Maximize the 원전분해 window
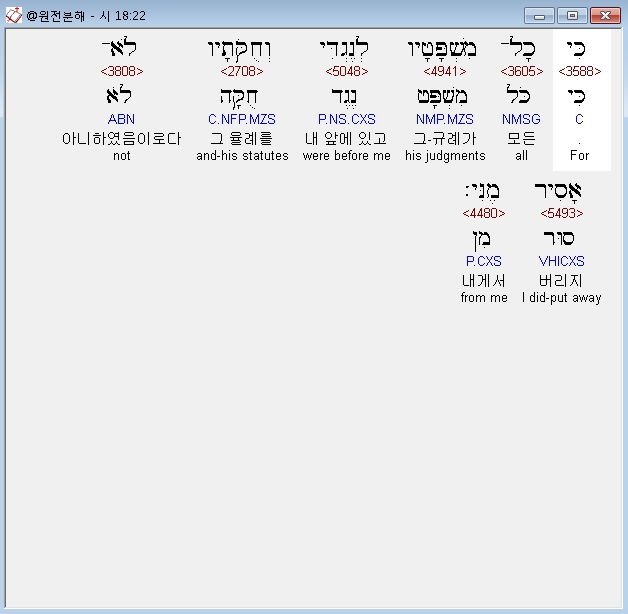The height and width of the screenshot is (614, 628). click(572, 16)
